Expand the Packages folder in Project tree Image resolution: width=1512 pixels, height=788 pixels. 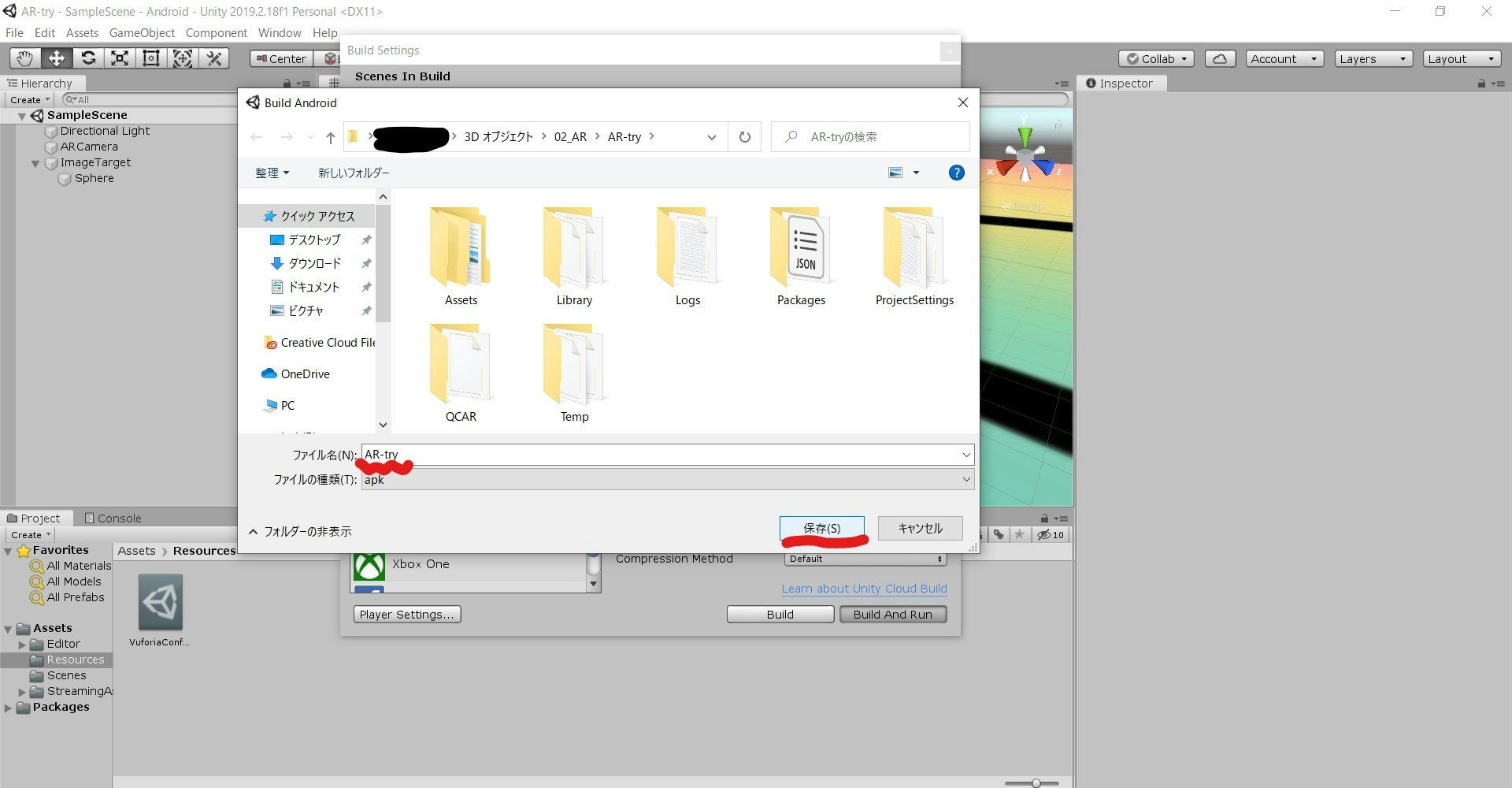pyautogui.click(x=8, y=708)
